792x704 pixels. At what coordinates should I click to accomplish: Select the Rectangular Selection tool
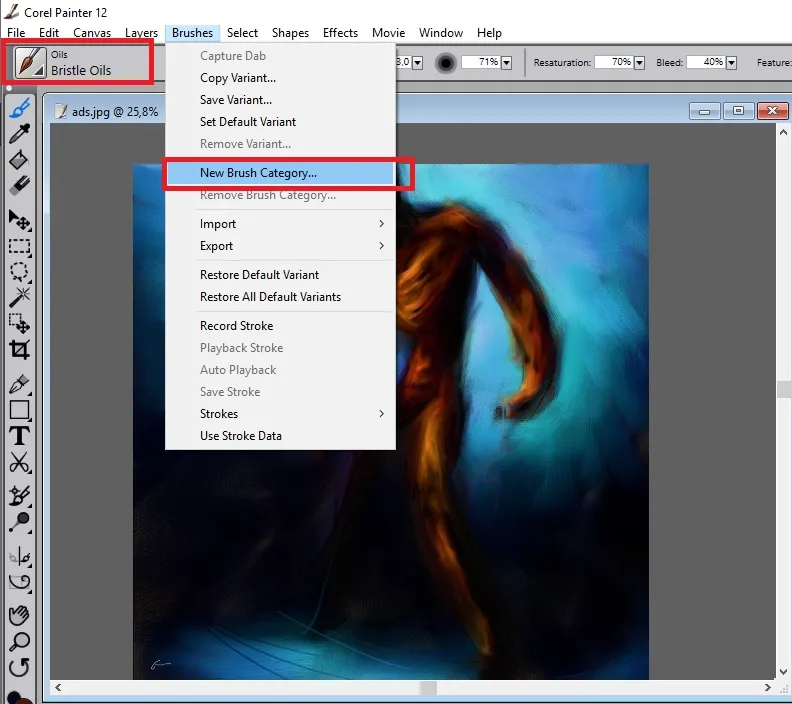[x=20, y=246]
